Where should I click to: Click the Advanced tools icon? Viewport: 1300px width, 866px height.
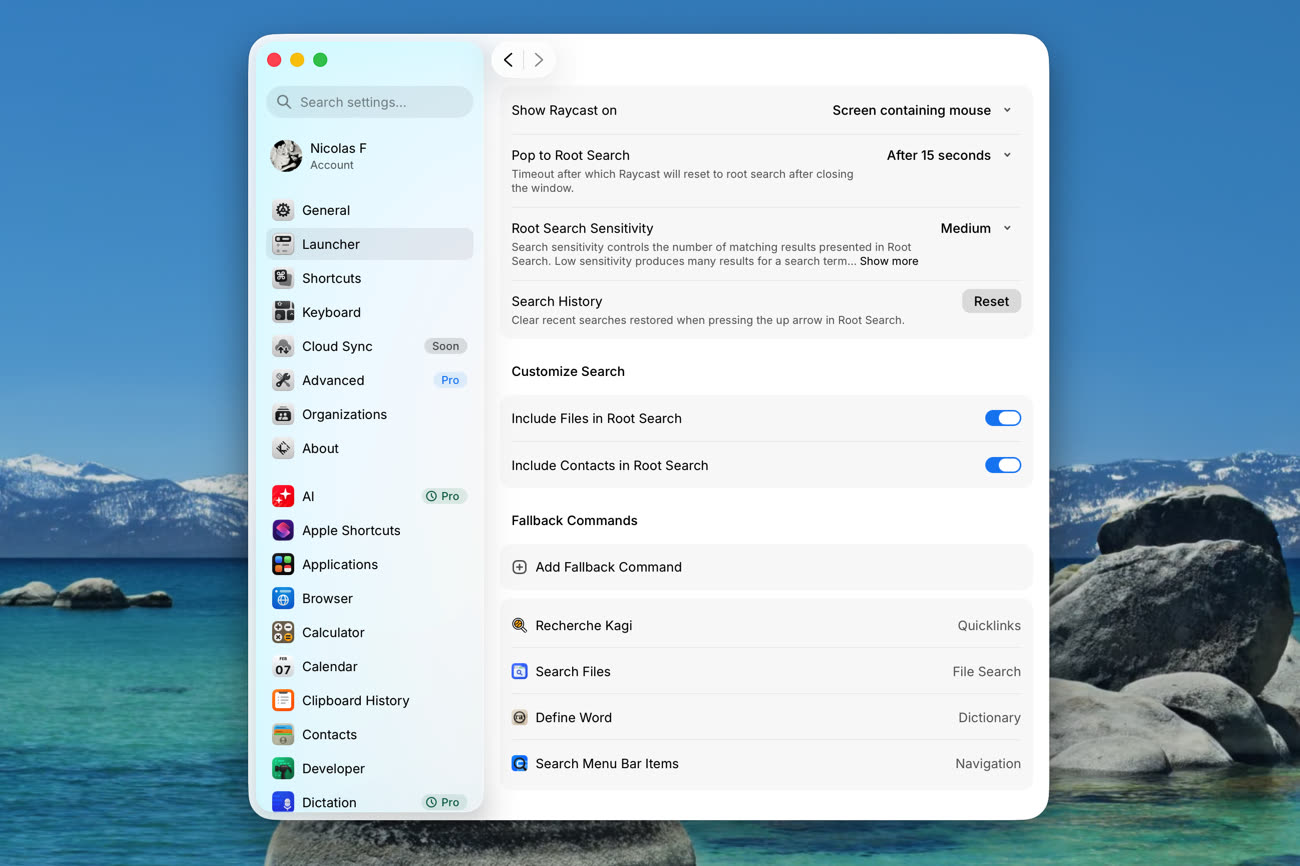[283, 380]
